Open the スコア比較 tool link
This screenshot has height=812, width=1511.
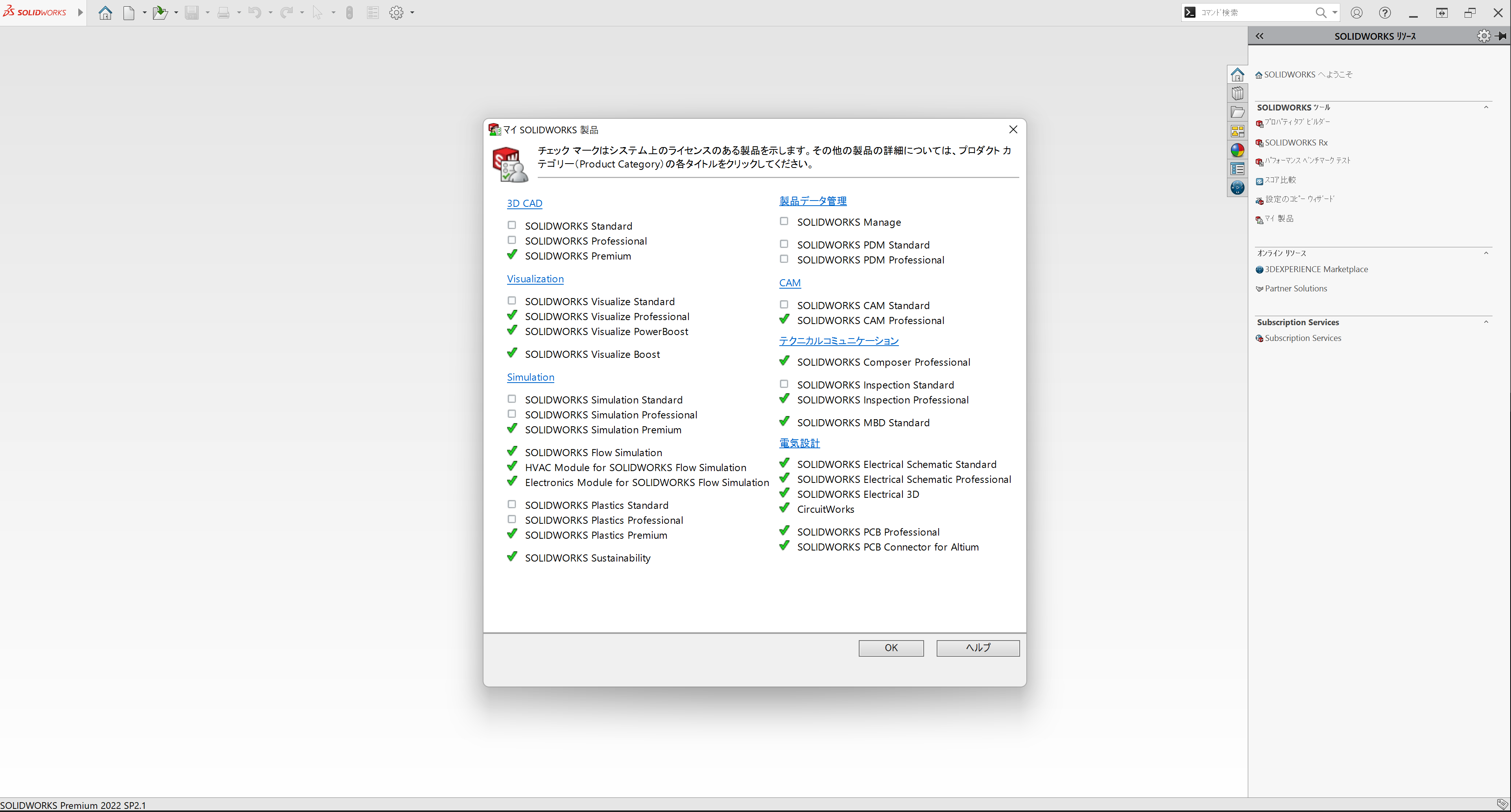[1280, 180]
